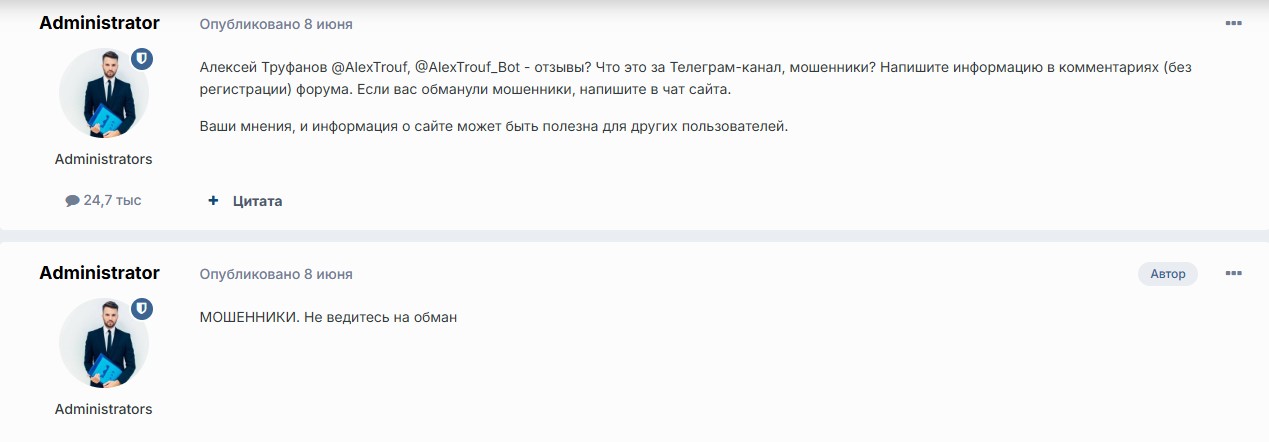Click the moderator shield badge on first post's avatar
Viewport: 1269px width, 442px height.
tap(142, 59)
